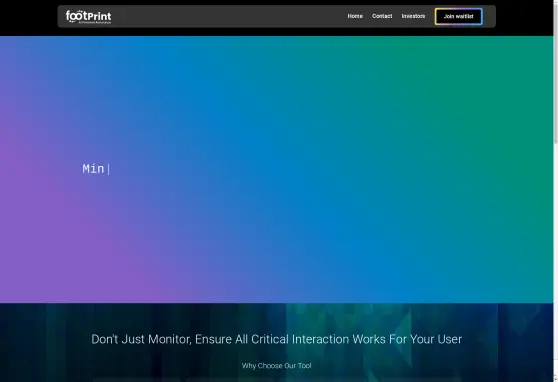Viewport: 558px width, 382px height.
Task: Go to the Contact page
Action: 382,16
